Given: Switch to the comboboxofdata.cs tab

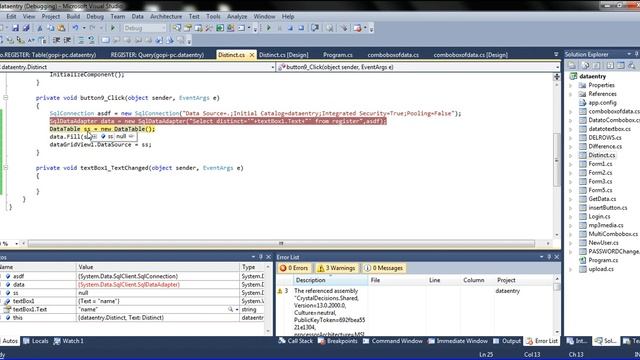Looking at the screenshot, I should tap(393, 55).
